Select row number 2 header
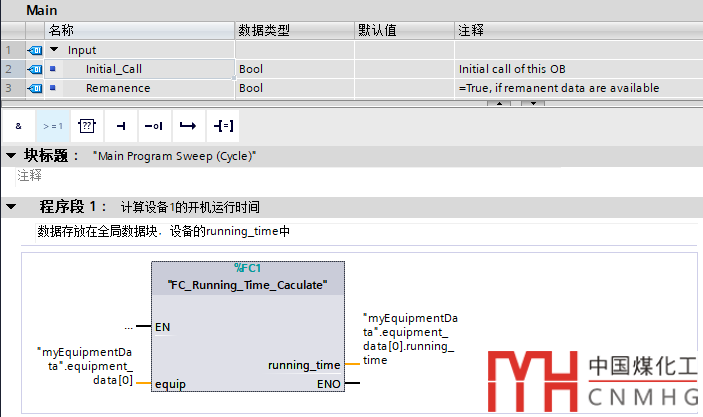This screenshot has height=417, width=703. 13,69
